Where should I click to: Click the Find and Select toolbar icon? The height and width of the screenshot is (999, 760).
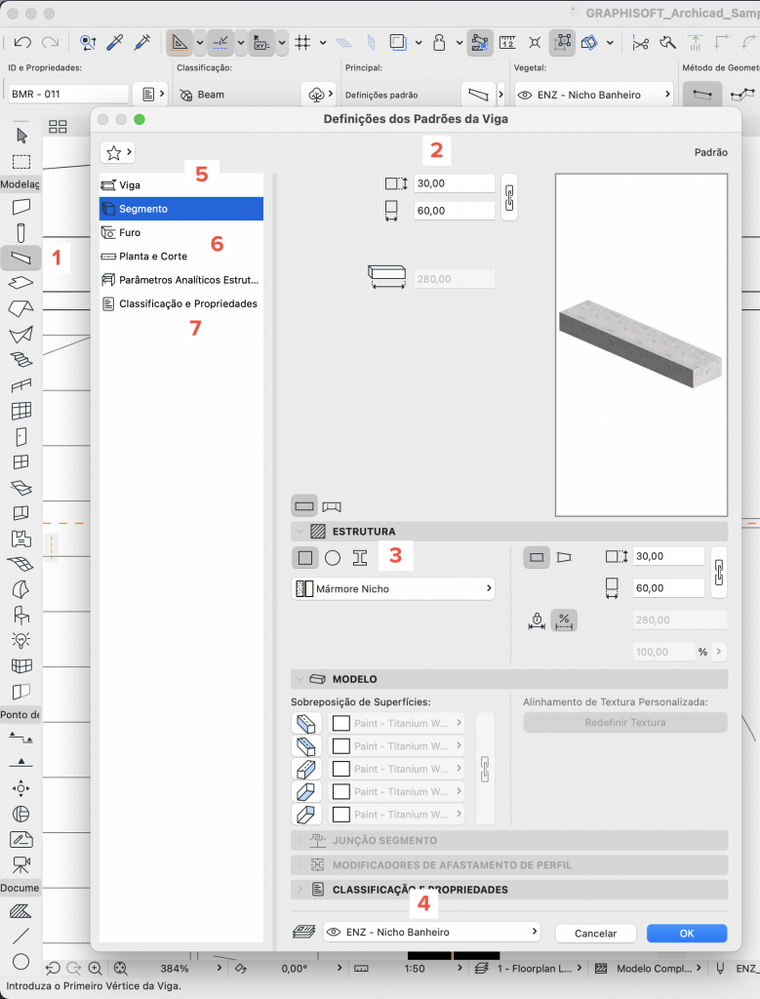click(x=88, y=43)
